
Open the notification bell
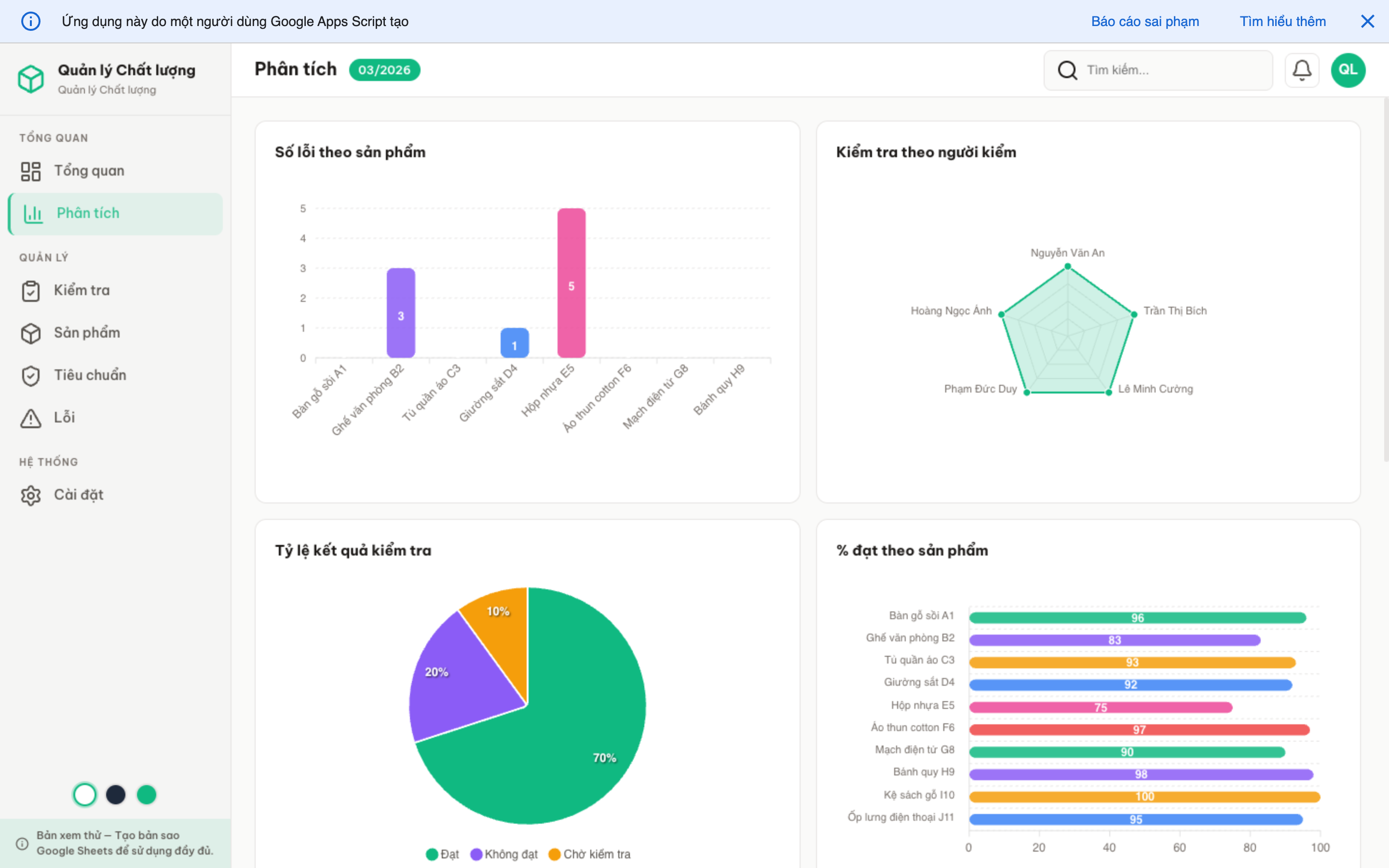pos(1302,69)
